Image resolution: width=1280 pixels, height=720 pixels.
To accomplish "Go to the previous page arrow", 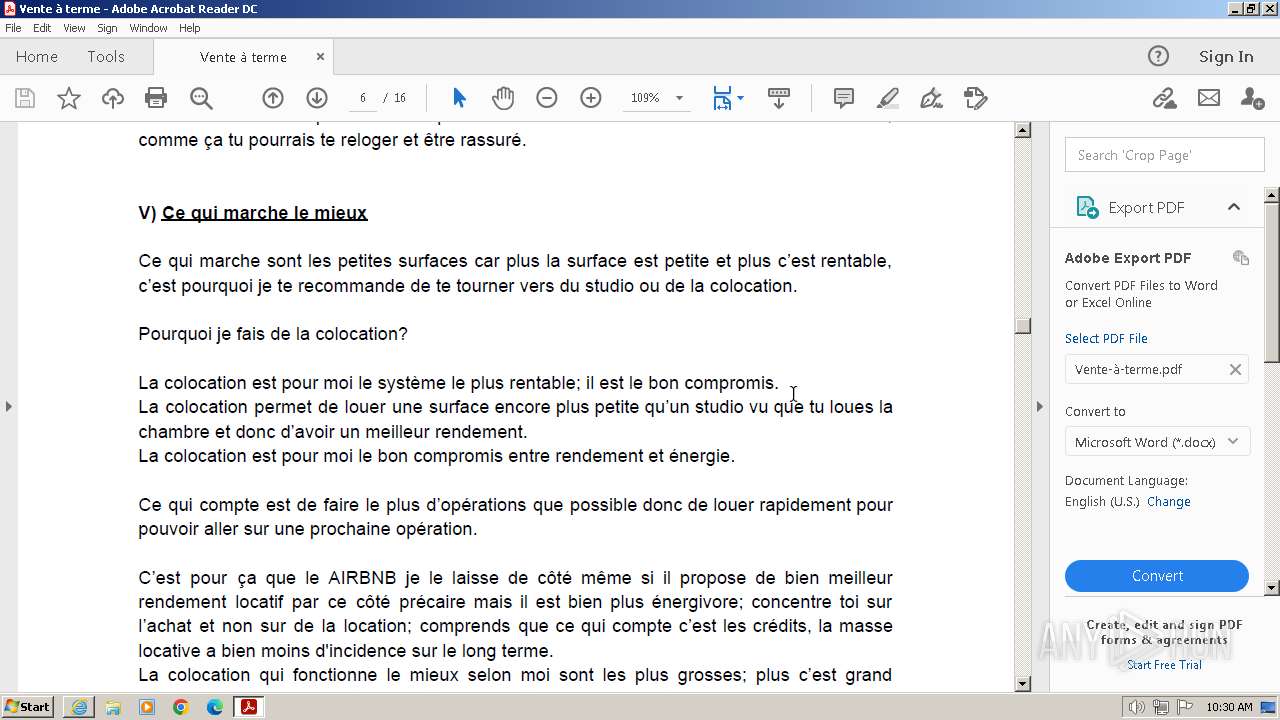I will [x=273, y=98].
